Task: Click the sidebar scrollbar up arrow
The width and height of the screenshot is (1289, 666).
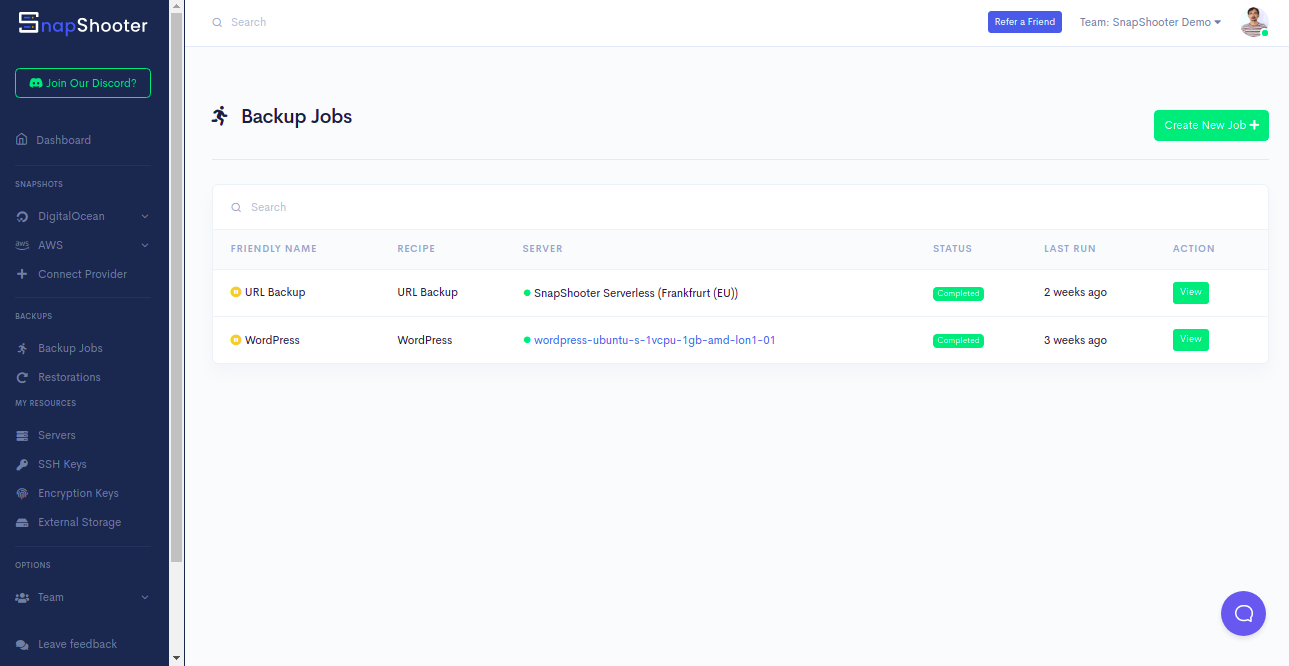Action: coord(177,7)
